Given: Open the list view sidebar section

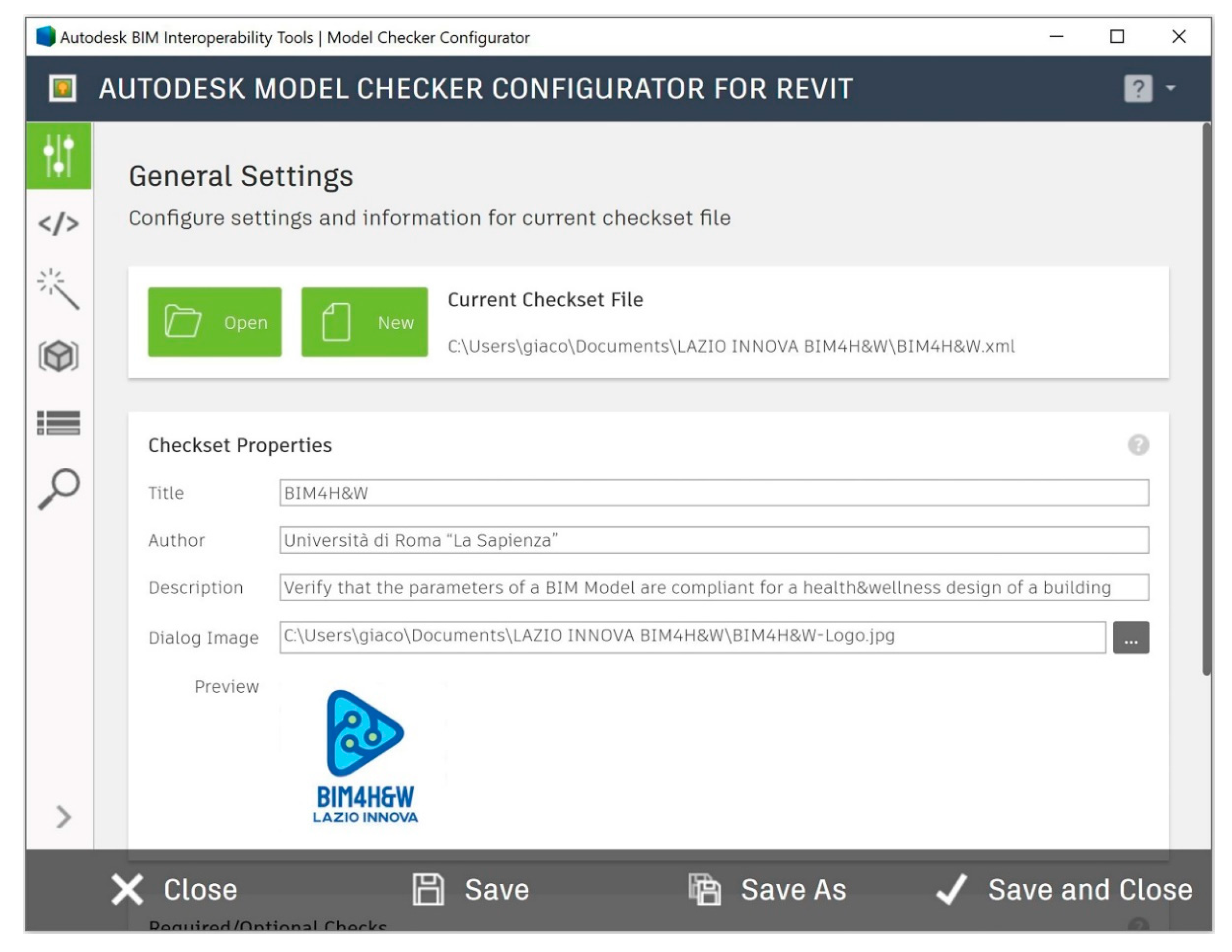Looking at the screenshot, I should (x=59, y=423).
